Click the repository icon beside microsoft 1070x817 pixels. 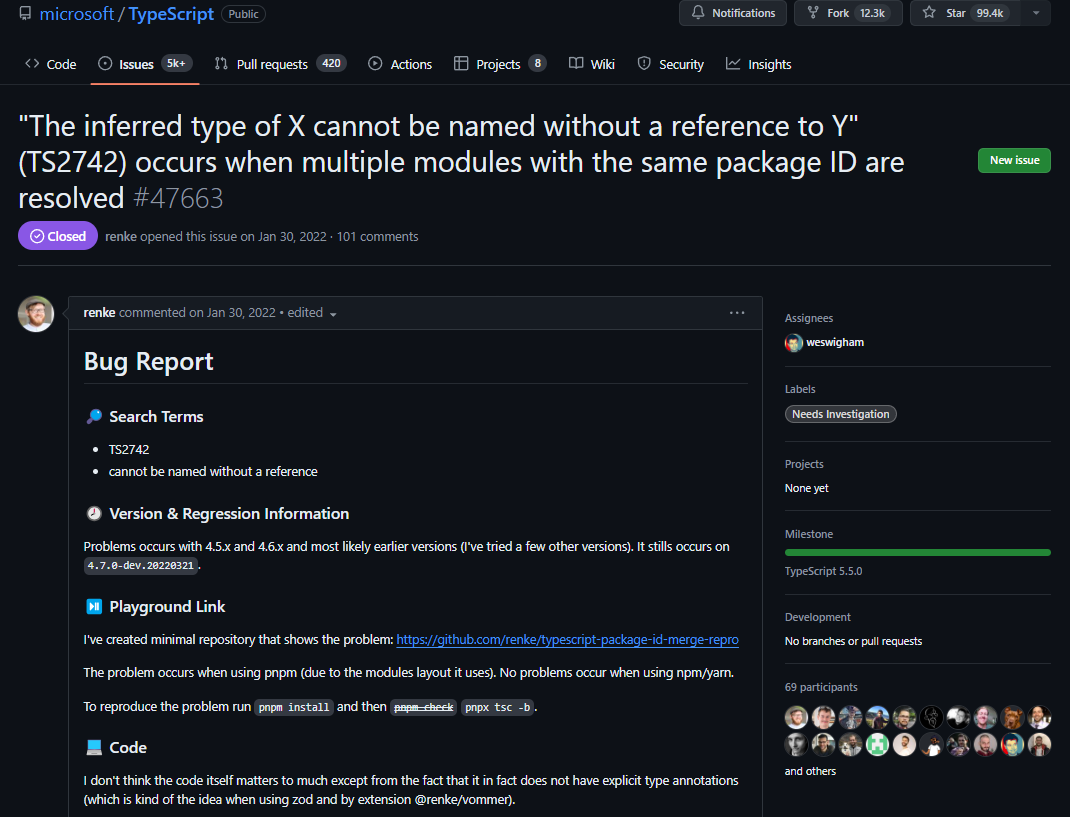(x=25, y=14)
